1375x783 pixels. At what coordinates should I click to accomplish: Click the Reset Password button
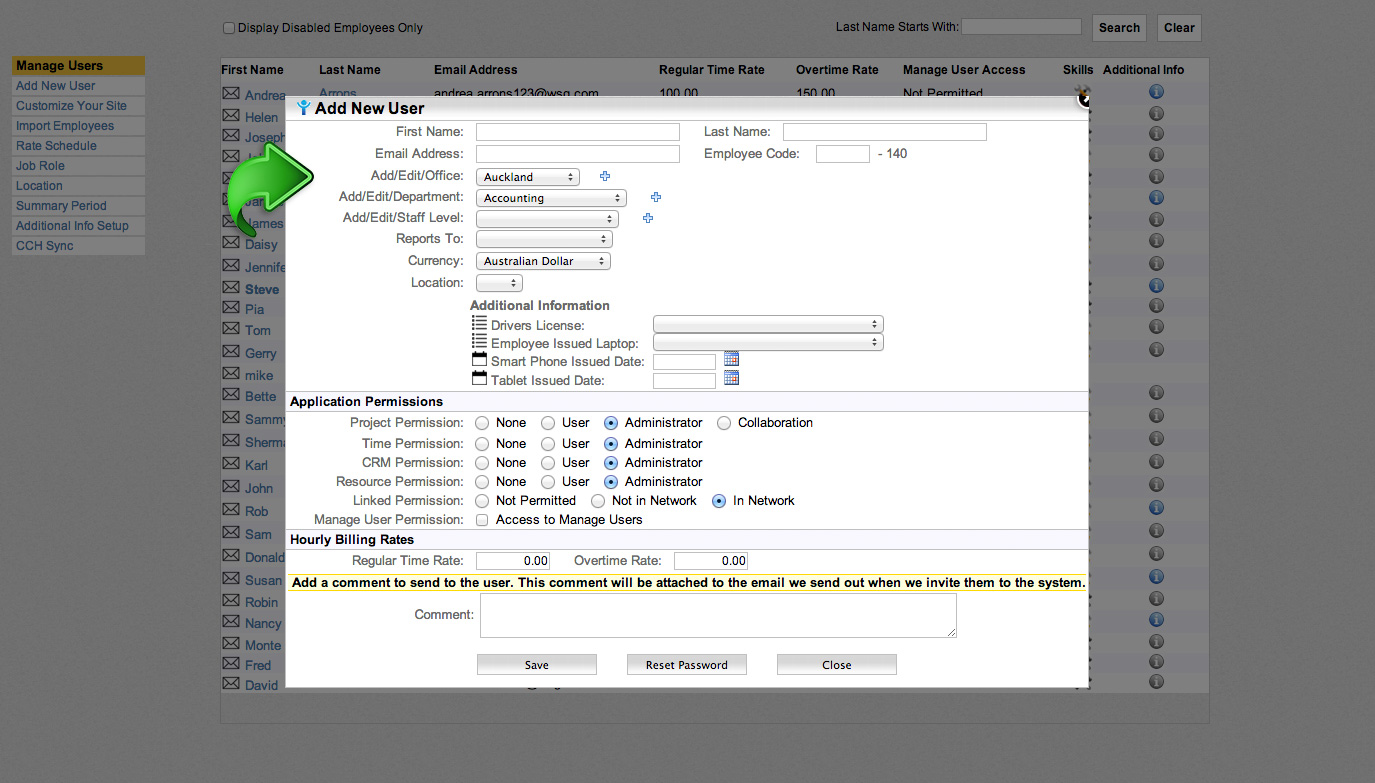(686, 665)
